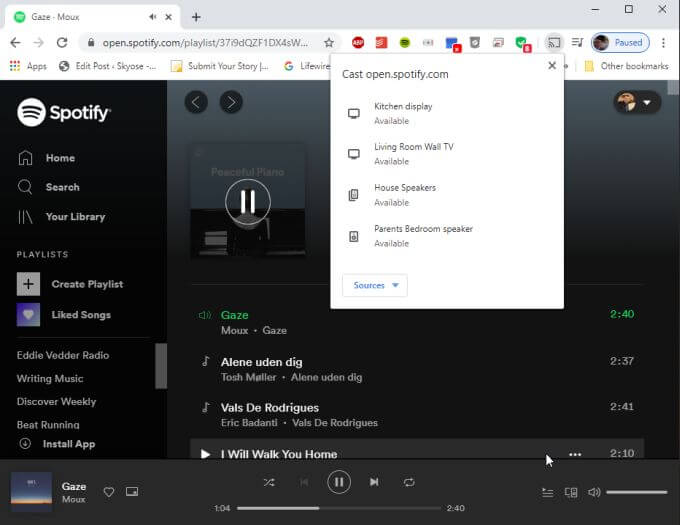Image resolution: width=680 pixels, height=525 pixels.
Task: Pause playback on the Peaceful Piano cover
Action: 248,202
